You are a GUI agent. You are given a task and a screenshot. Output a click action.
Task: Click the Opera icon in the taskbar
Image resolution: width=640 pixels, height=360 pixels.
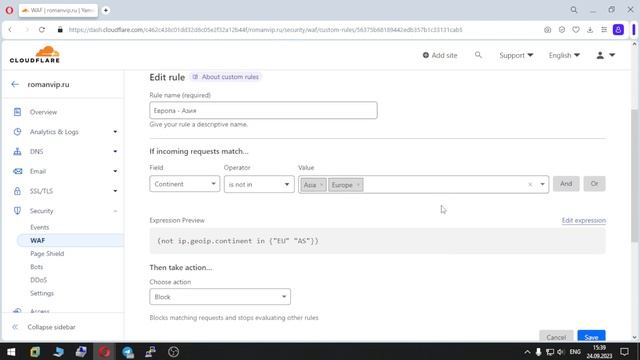tap(104, 351)
